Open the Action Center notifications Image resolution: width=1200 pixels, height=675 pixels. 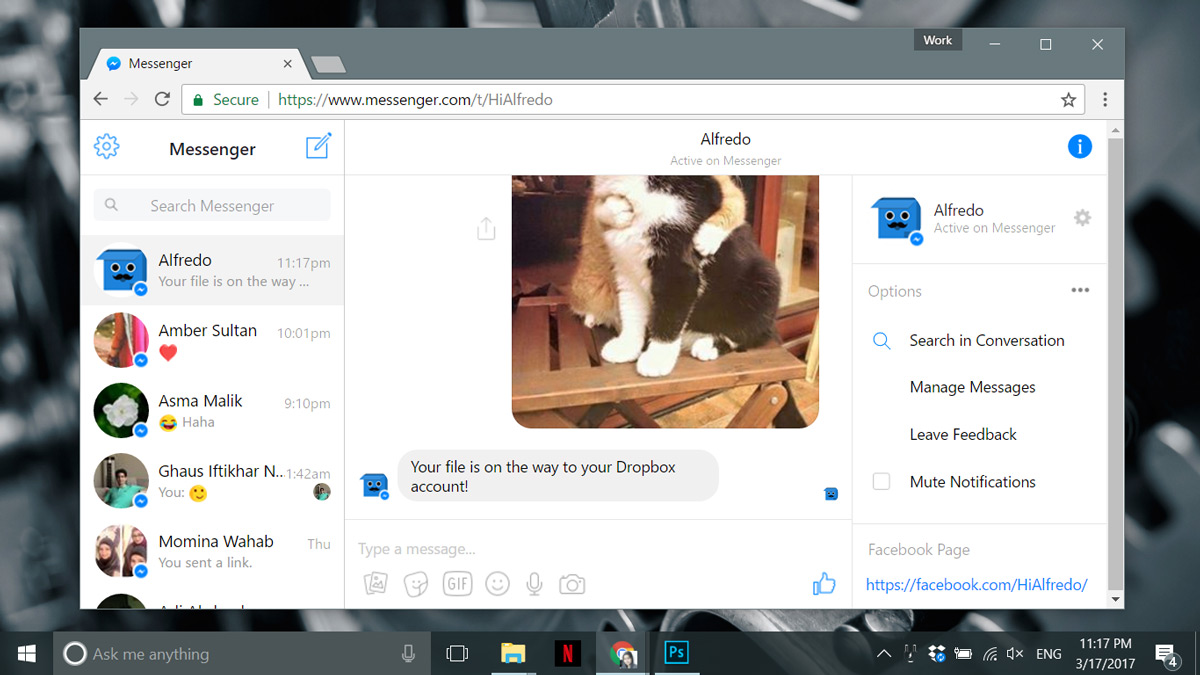(x=1166, y=654)
